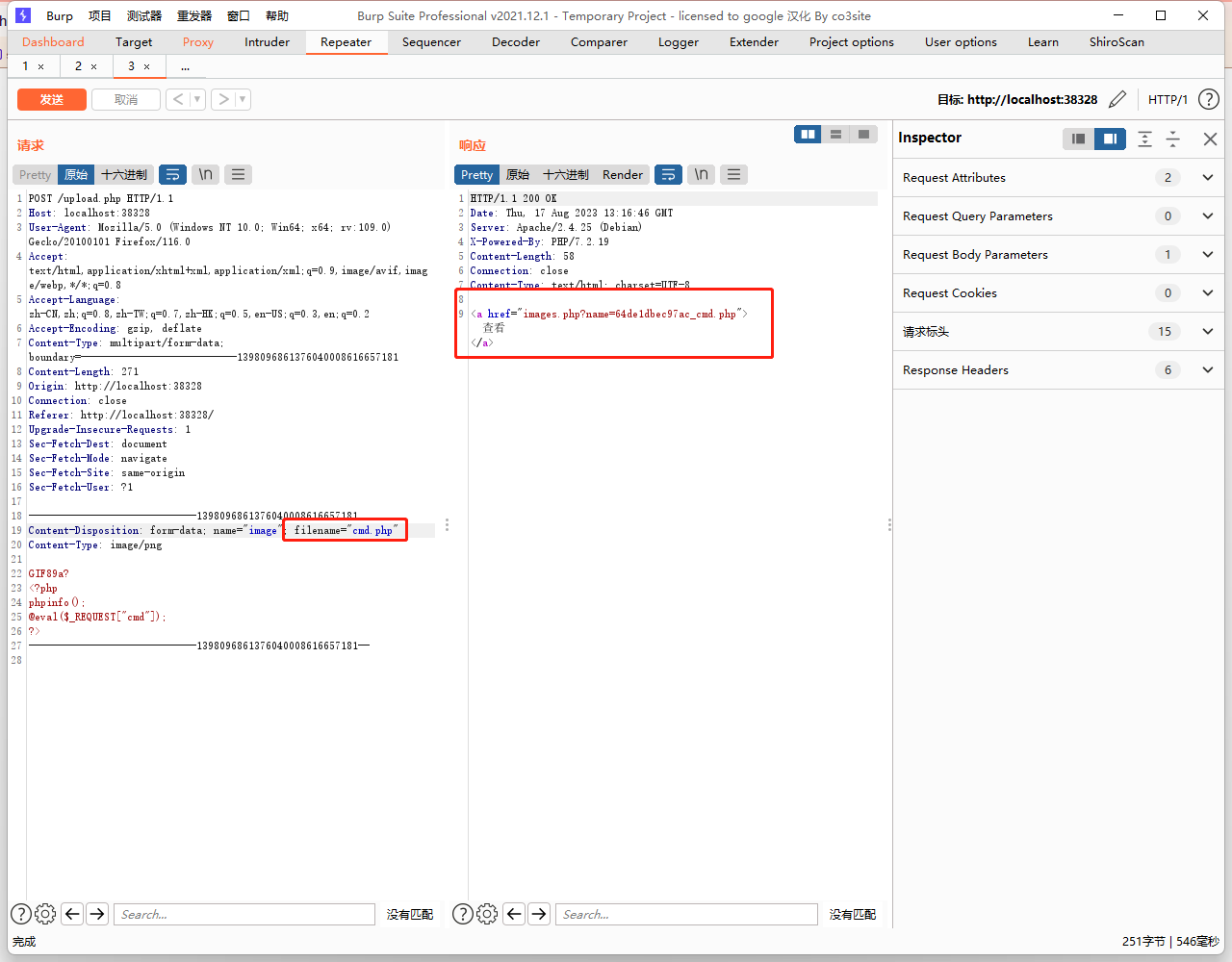Open the Intruder tab
Viewport: 1232px width, 962px height.
click(x=267, y=41)
